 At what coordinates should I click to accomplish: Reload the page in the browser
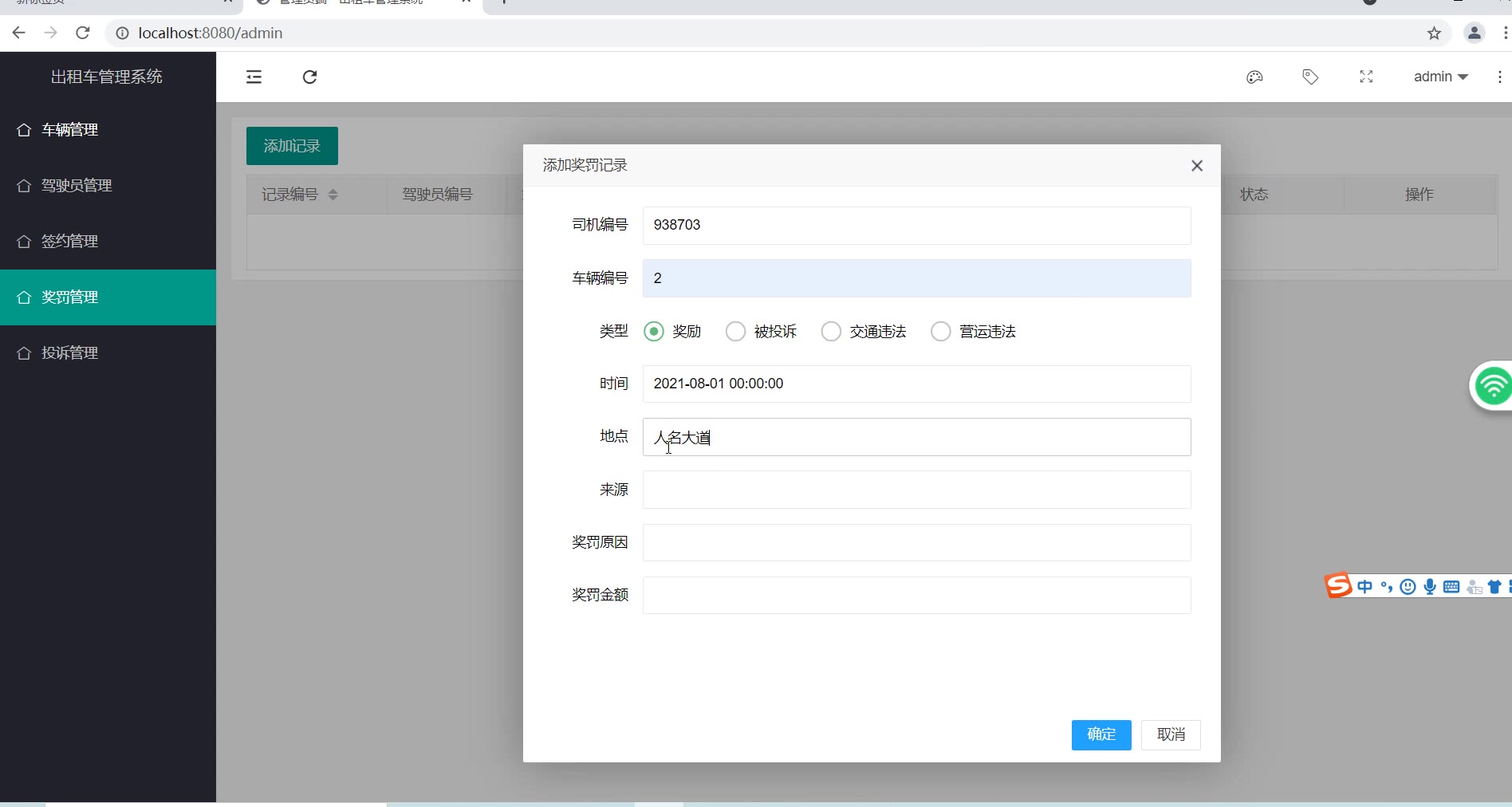click(x=82, y=33)
